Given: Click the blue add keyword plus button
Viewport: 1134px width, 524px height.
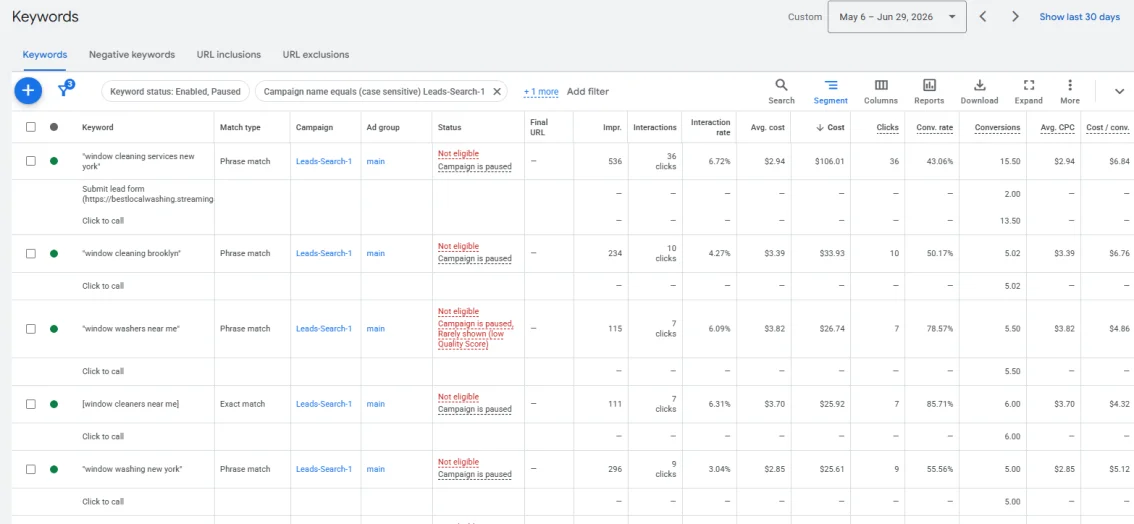Looking at the screenshot, I should click(28, 90).
